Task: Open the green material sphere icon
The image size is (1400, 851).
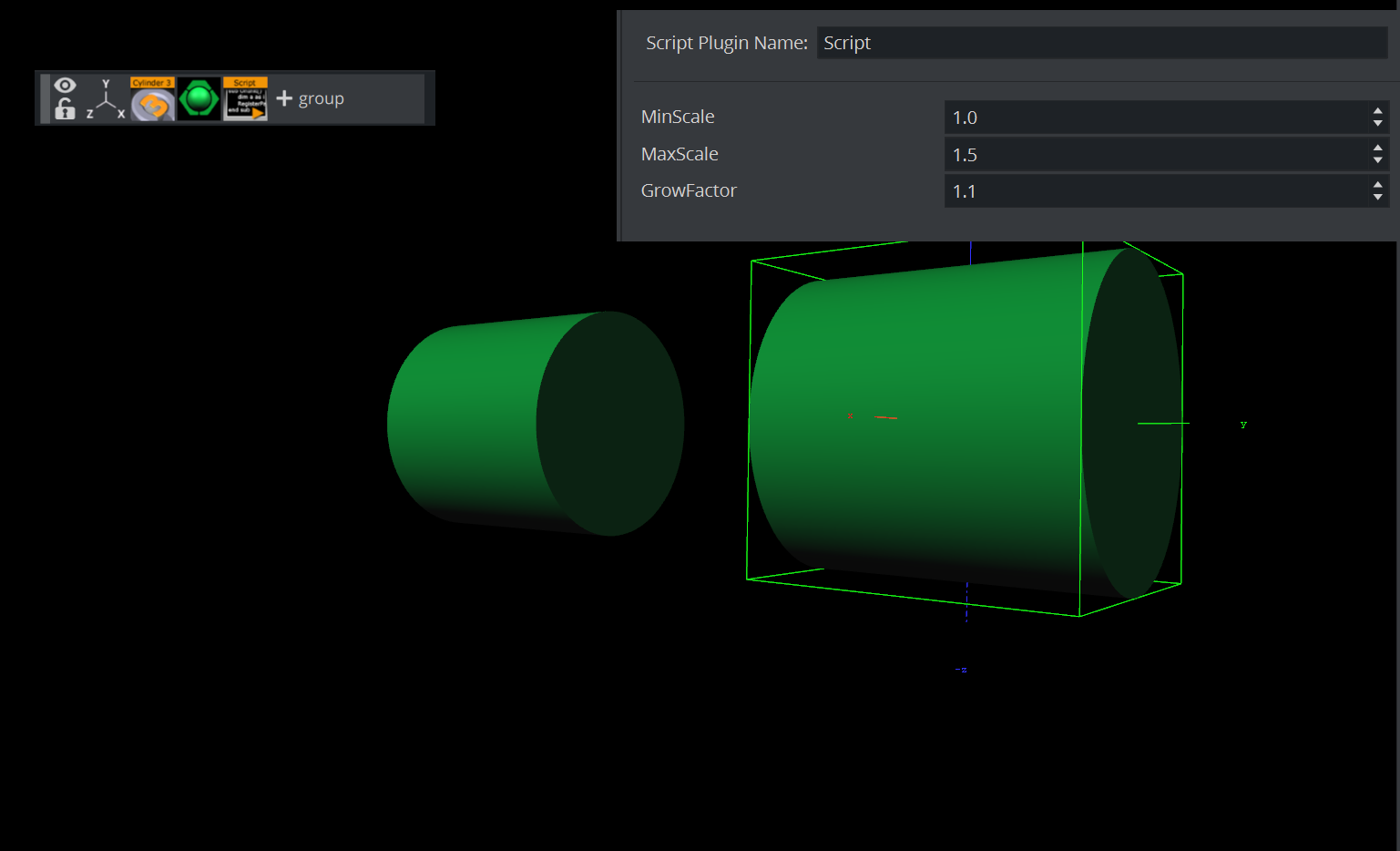Action: point(199,99)
